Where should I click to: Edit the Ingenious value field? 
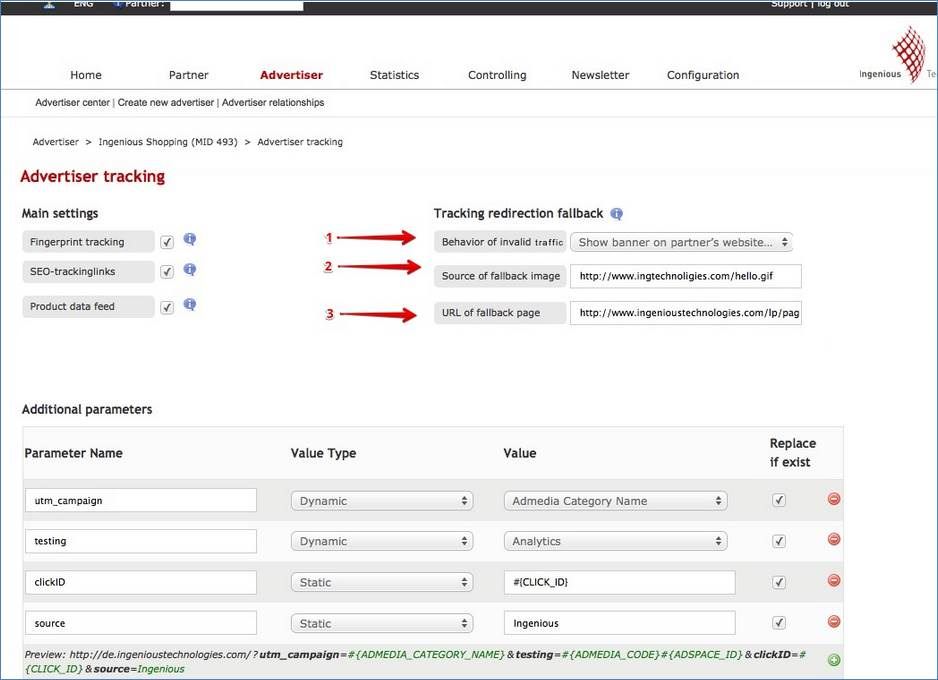point(620,623)
